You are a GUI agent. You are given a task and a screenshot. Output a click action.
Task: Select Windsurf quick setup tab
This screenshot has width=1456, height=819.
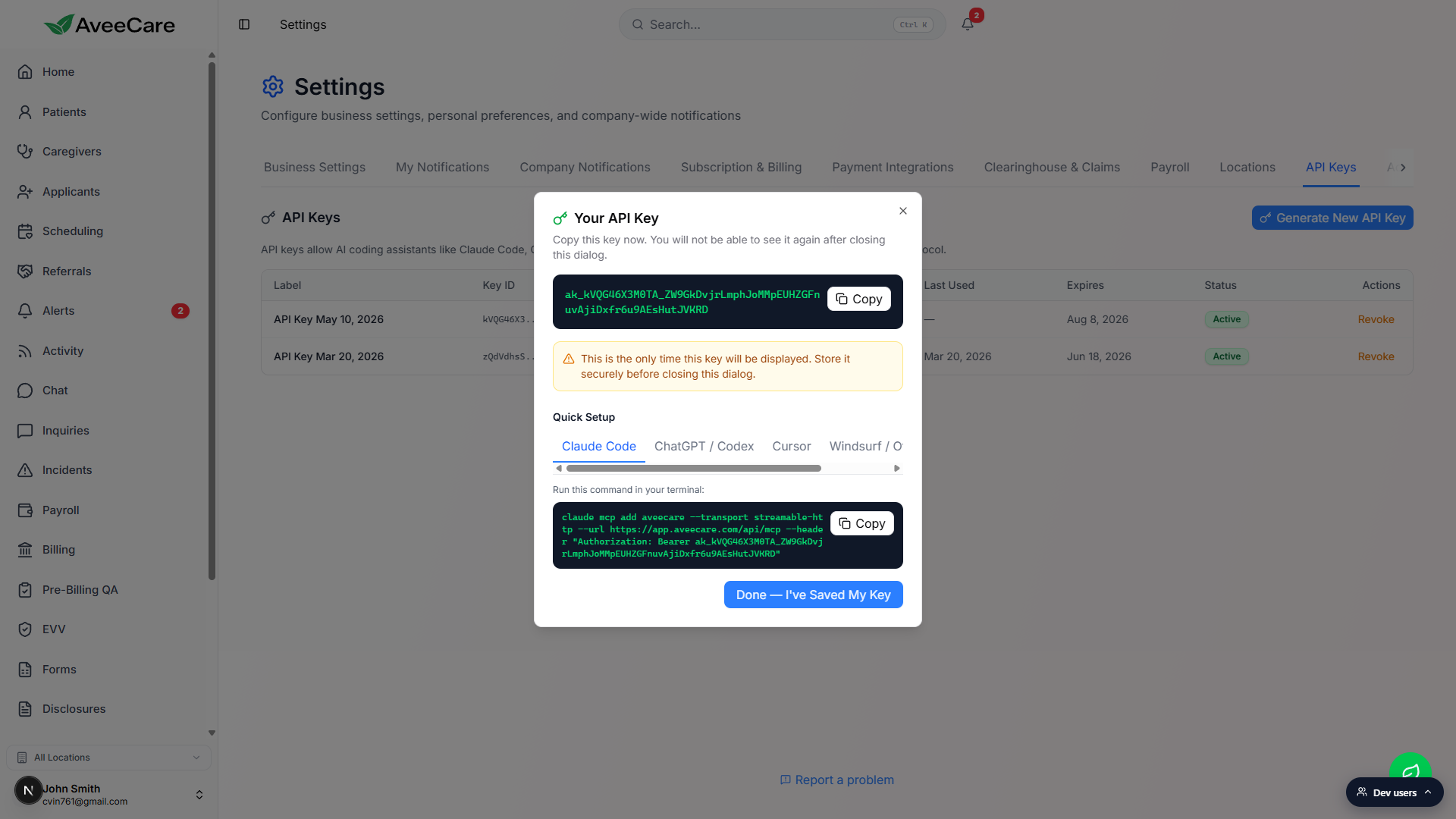coord(865,446)
